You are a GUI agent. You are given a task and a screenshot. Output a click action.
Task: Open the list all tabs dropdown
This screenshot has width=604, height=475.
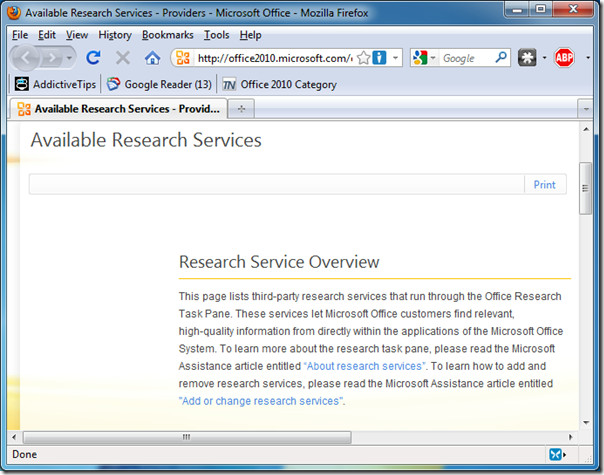click(586, 109)
